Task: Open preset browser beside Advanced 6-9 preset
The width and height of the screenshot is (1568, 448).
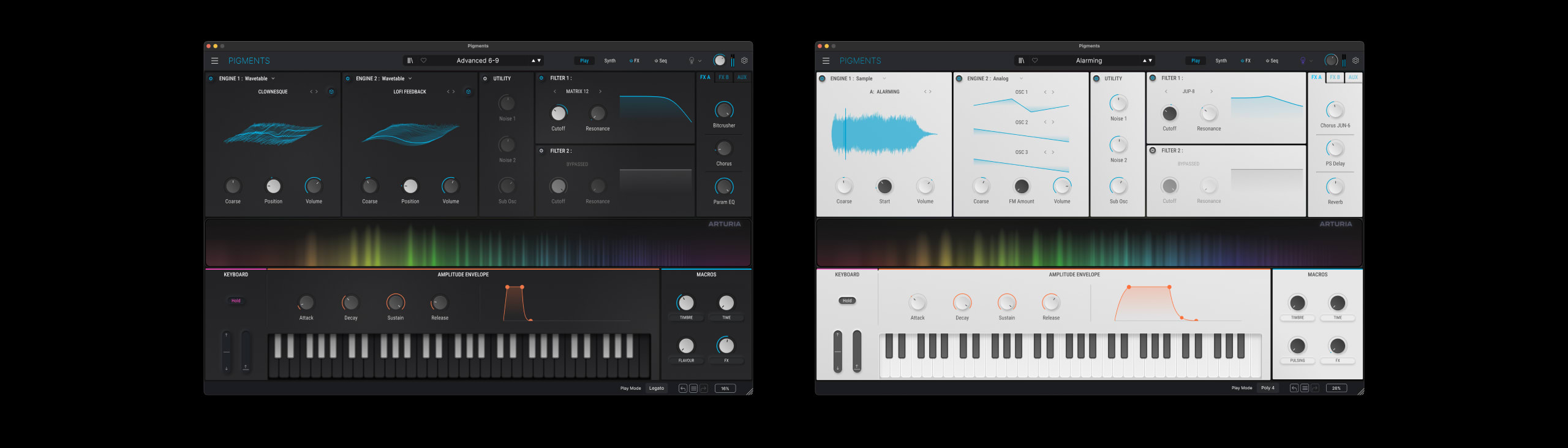Action: point(410,61)
